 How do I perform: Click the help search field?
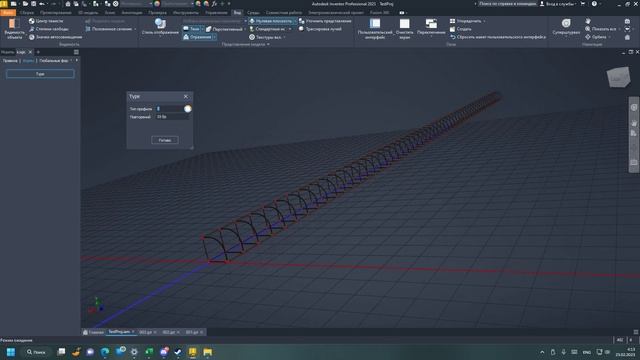pos(508,4)
